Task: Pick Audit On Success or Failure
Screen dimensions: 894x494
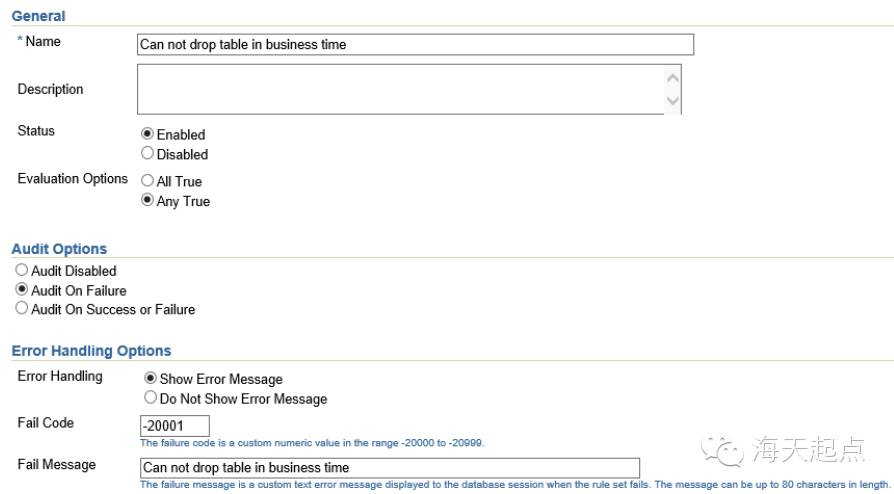Action: (22, 309)
